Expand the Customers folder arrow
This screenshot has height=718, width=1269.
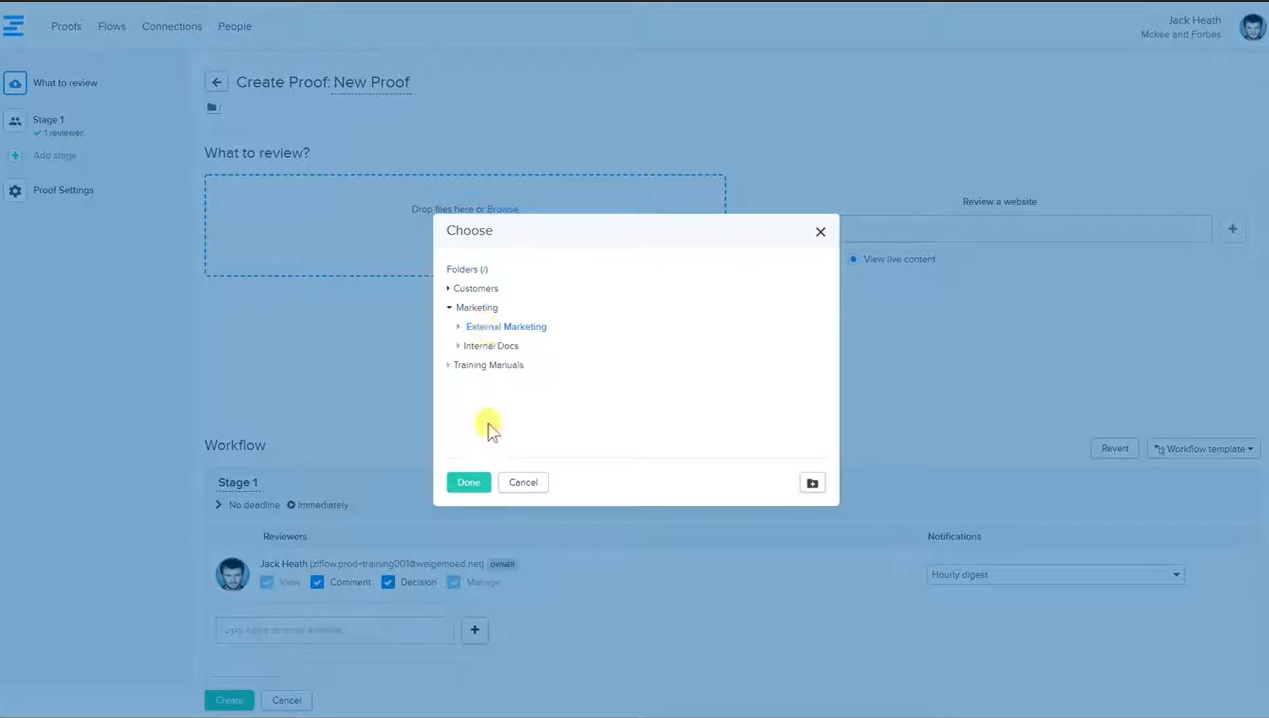point(448,288)
